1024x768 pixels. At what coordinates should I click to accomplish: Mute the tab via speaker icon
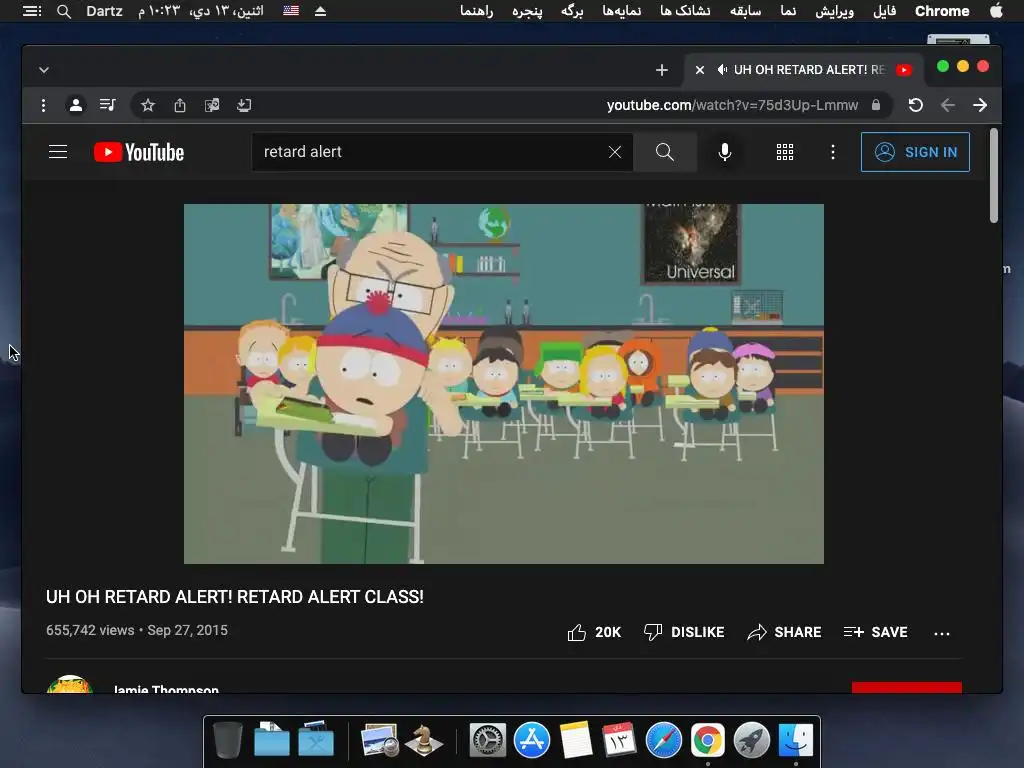click(x=722, y=70)
